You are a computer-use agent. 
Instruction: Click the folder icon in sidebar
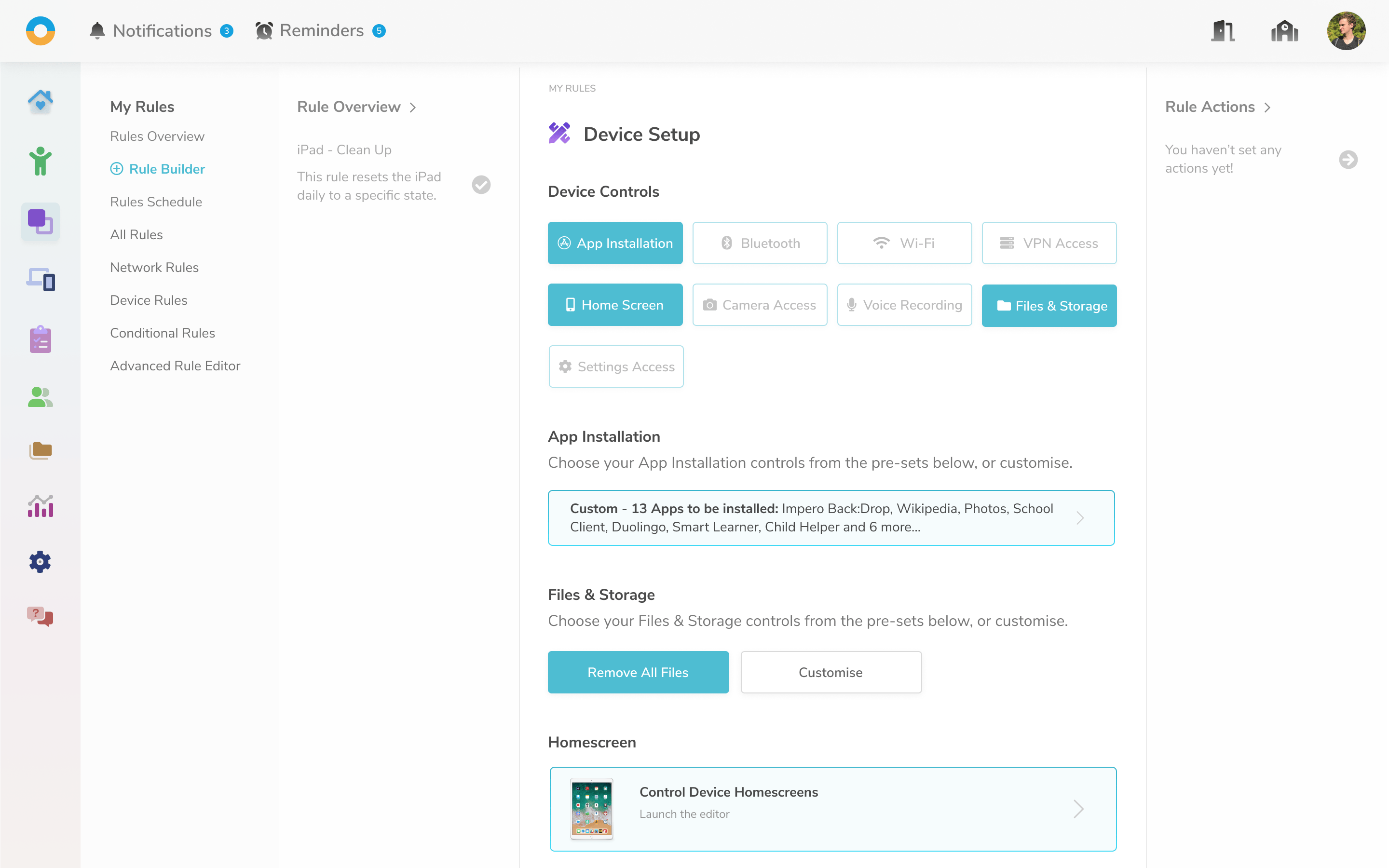click(x=40, y=451)
